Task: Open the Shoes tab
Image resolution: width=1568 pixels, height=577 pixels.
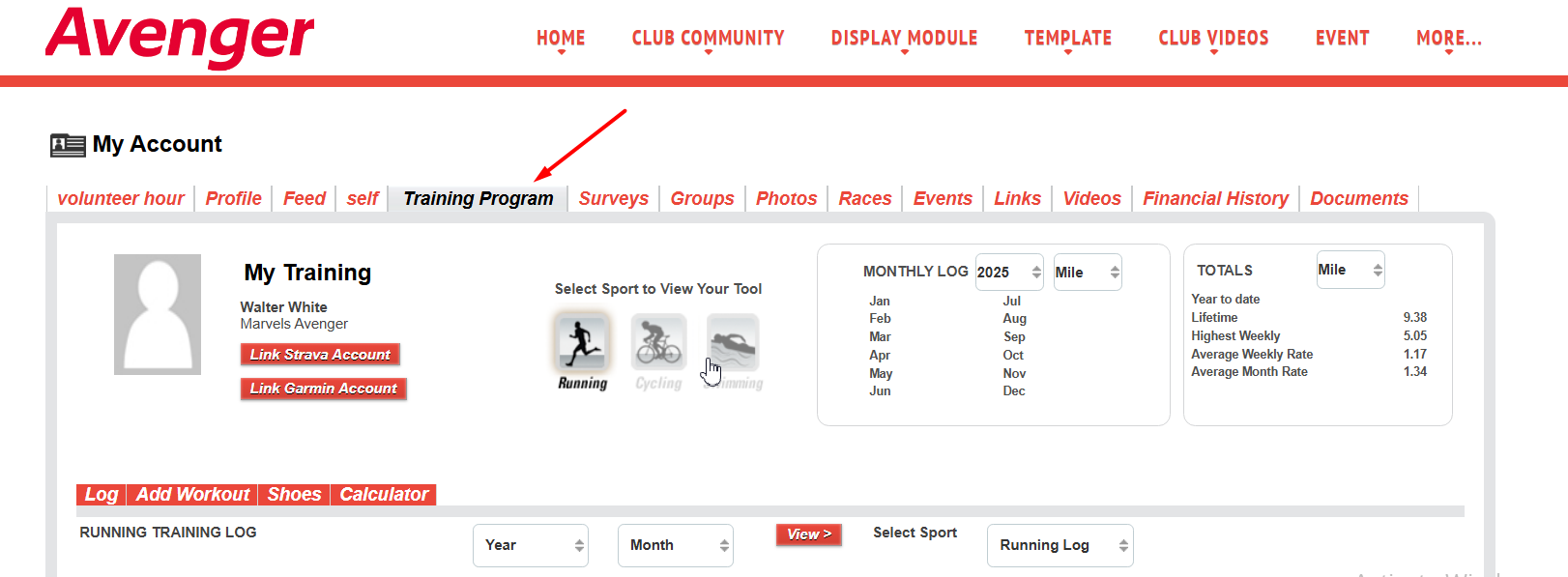Action: pyautogui.click(x=294, y=495)
